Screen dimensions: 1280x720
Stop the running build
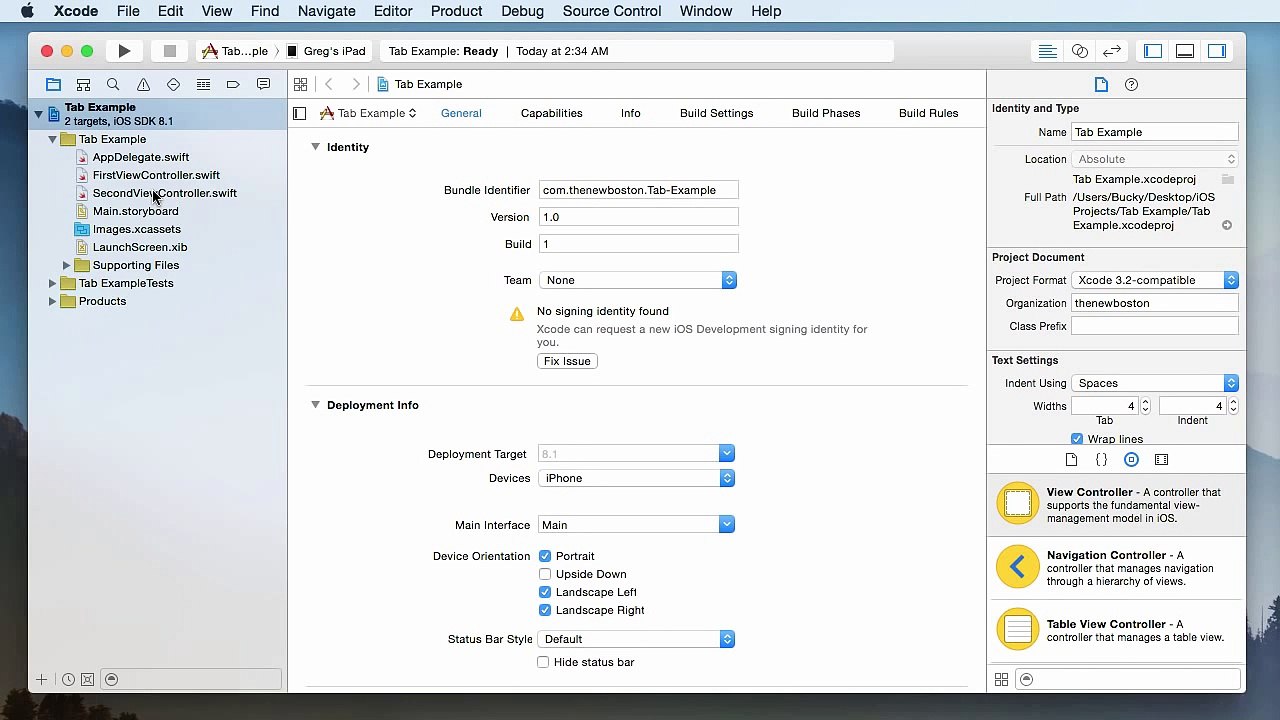170,51
